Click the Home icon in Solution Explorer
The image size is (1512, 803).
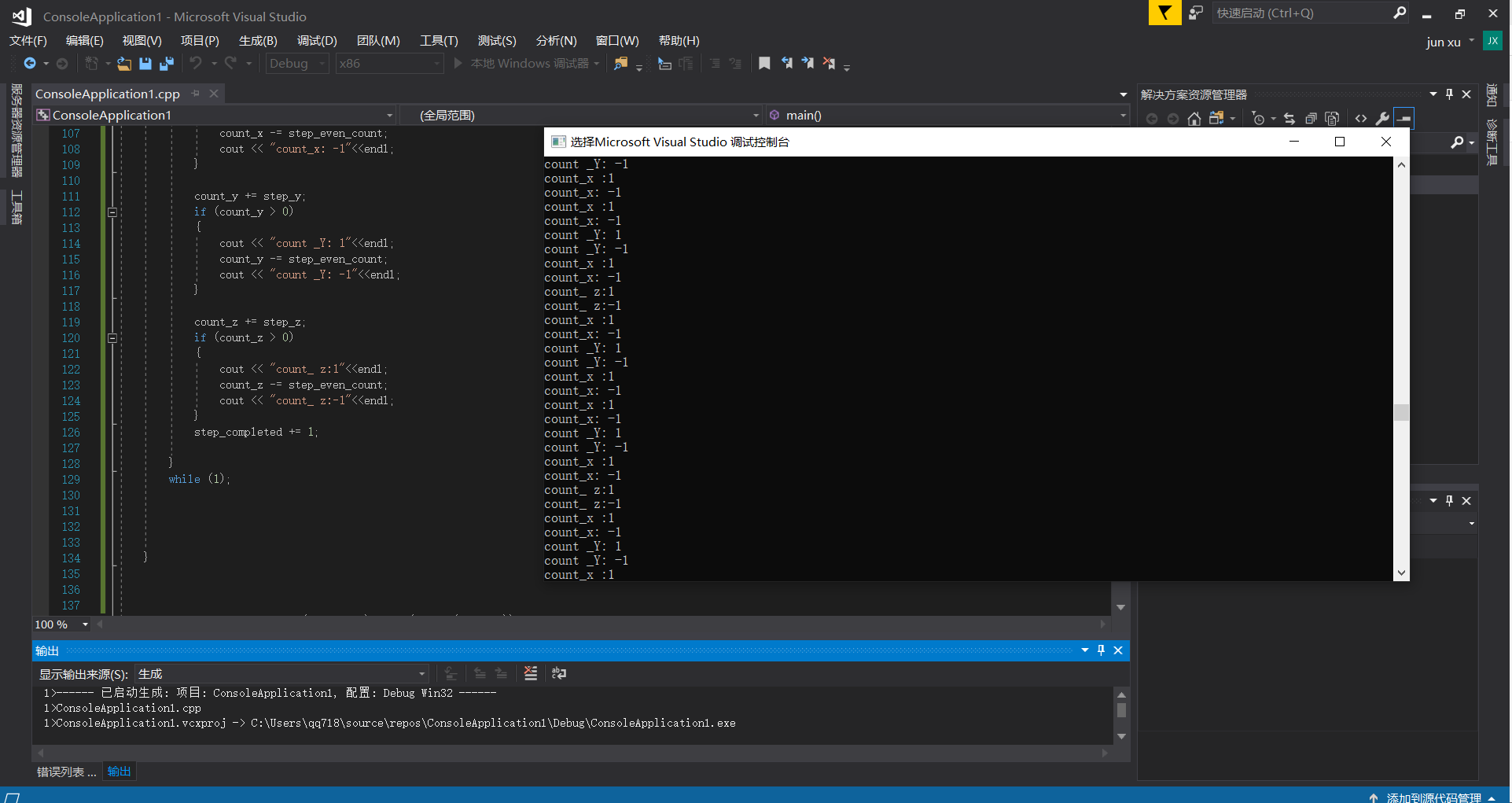click(x=1194, y=118)
